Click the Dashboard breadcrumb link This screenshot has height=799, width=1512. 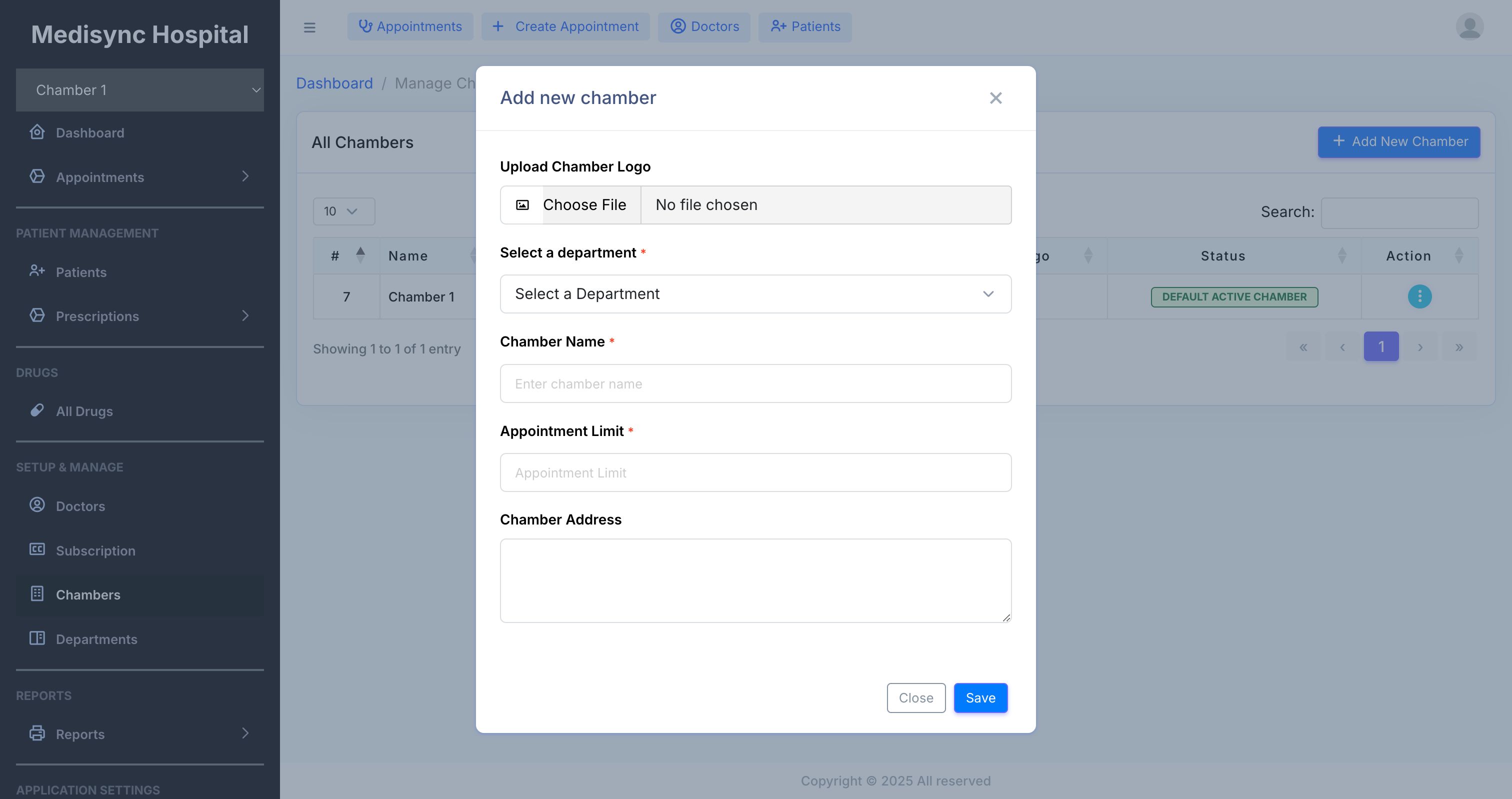click(334, 83)
